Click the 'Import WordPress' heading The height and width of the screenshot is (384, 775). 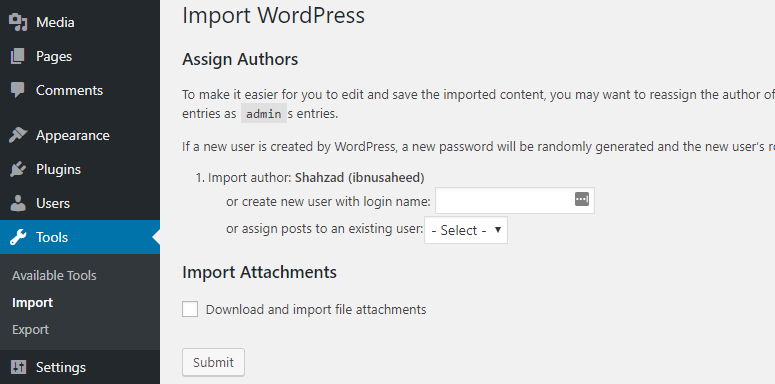[x=273, y=15]
